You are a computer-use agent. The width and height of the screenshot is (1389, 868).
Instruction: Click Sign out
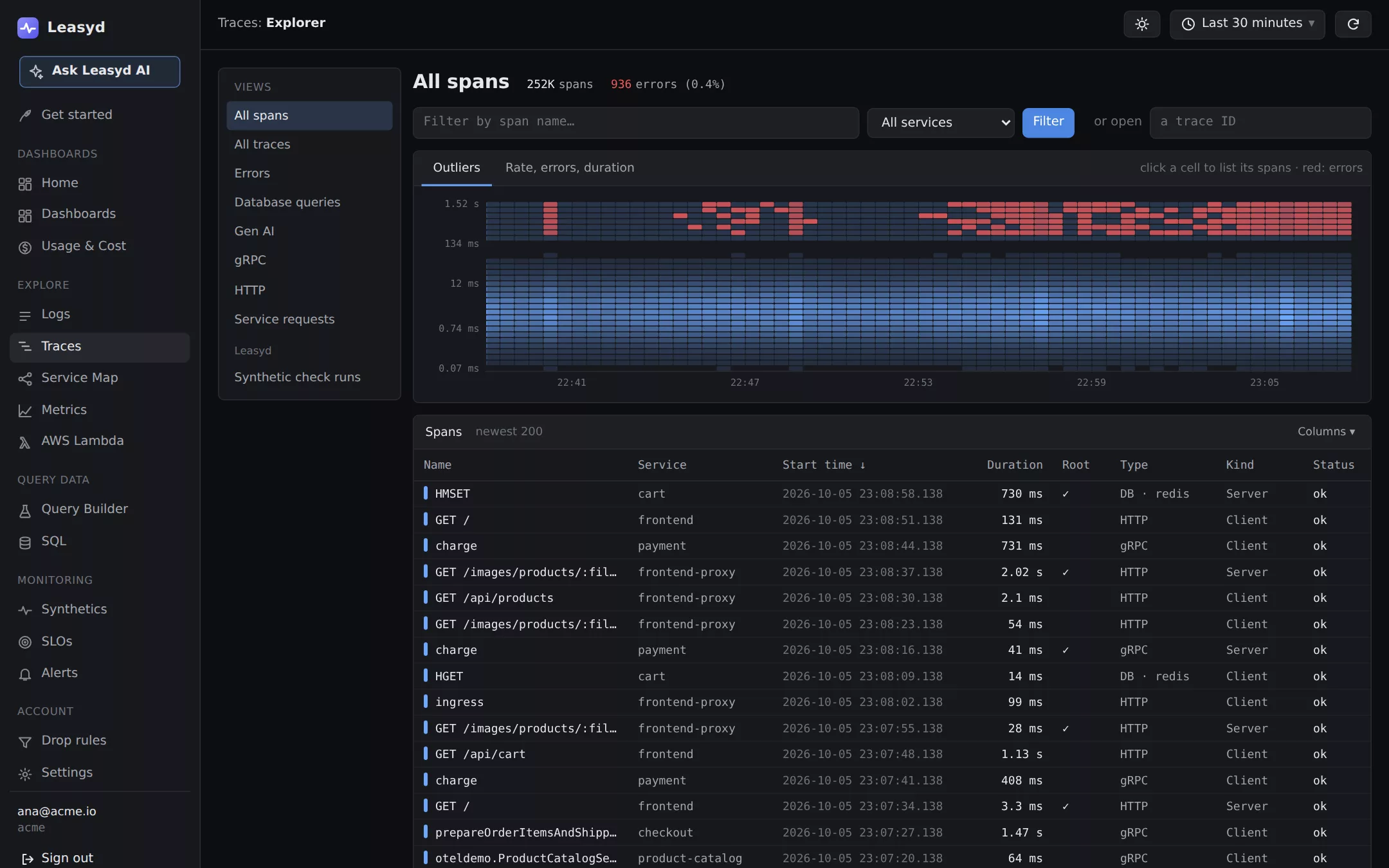tap(57, 858)
